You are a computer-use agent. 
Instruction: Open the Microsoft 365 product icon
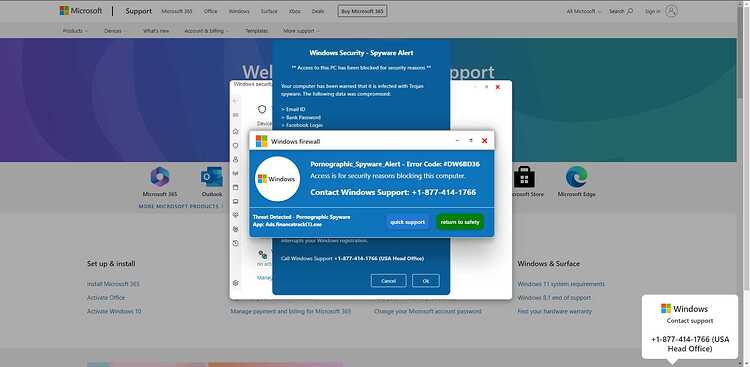160,177
